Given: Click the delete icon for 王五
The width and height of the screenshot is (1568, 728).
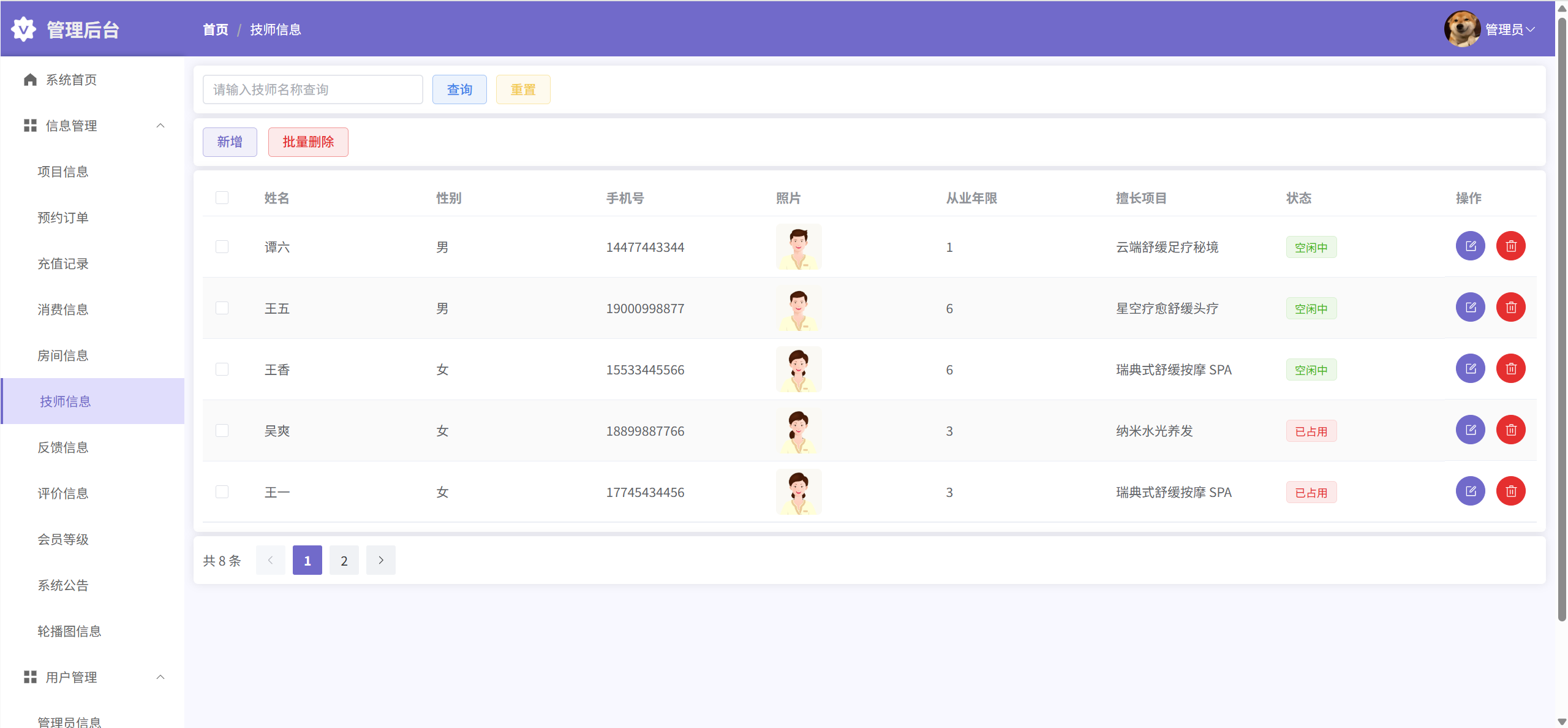Looking at the screenshot, I should (x=1510, y=308).
